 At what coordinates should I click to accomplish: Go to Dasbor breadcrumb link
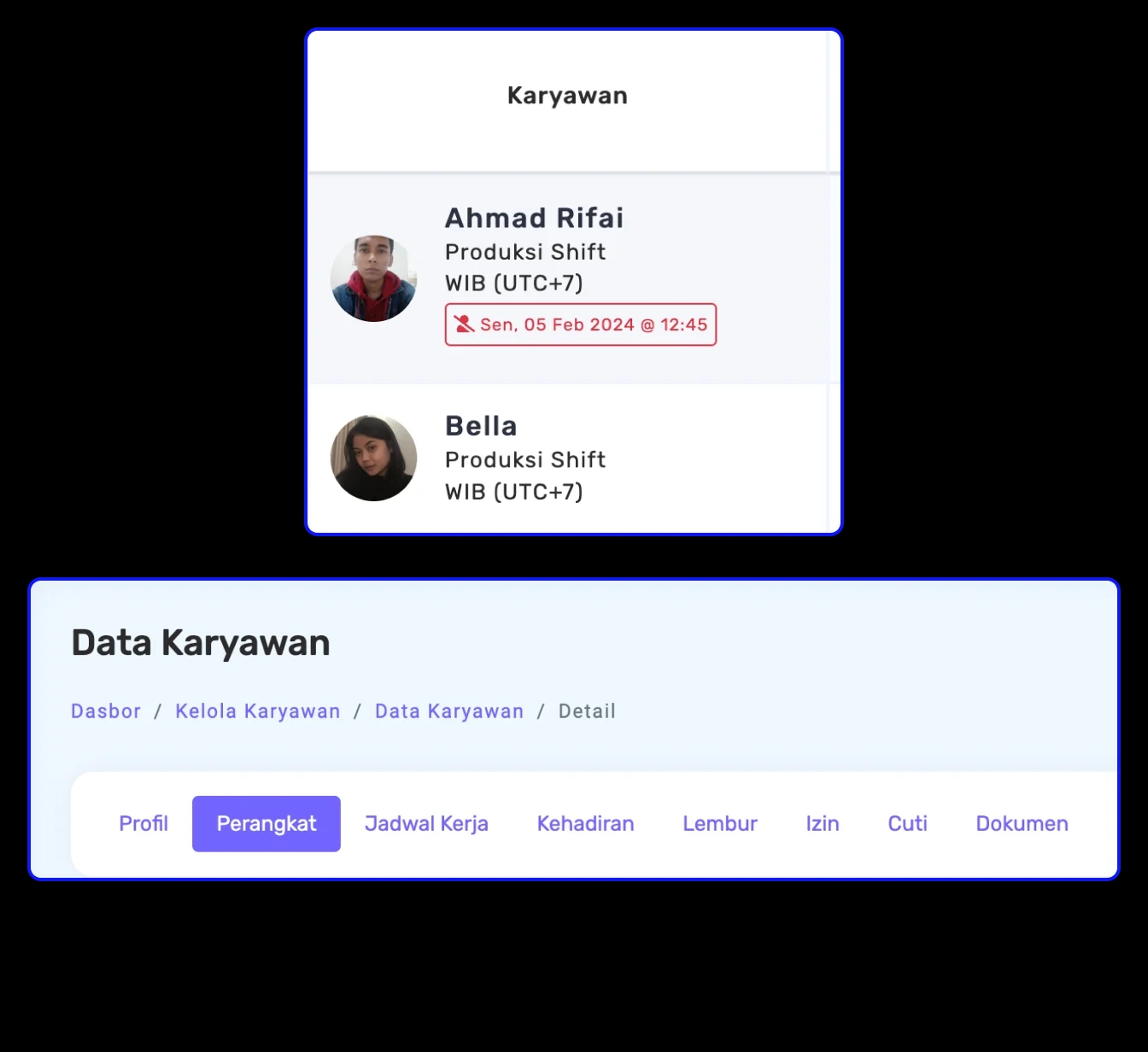[x=106, y=711]
